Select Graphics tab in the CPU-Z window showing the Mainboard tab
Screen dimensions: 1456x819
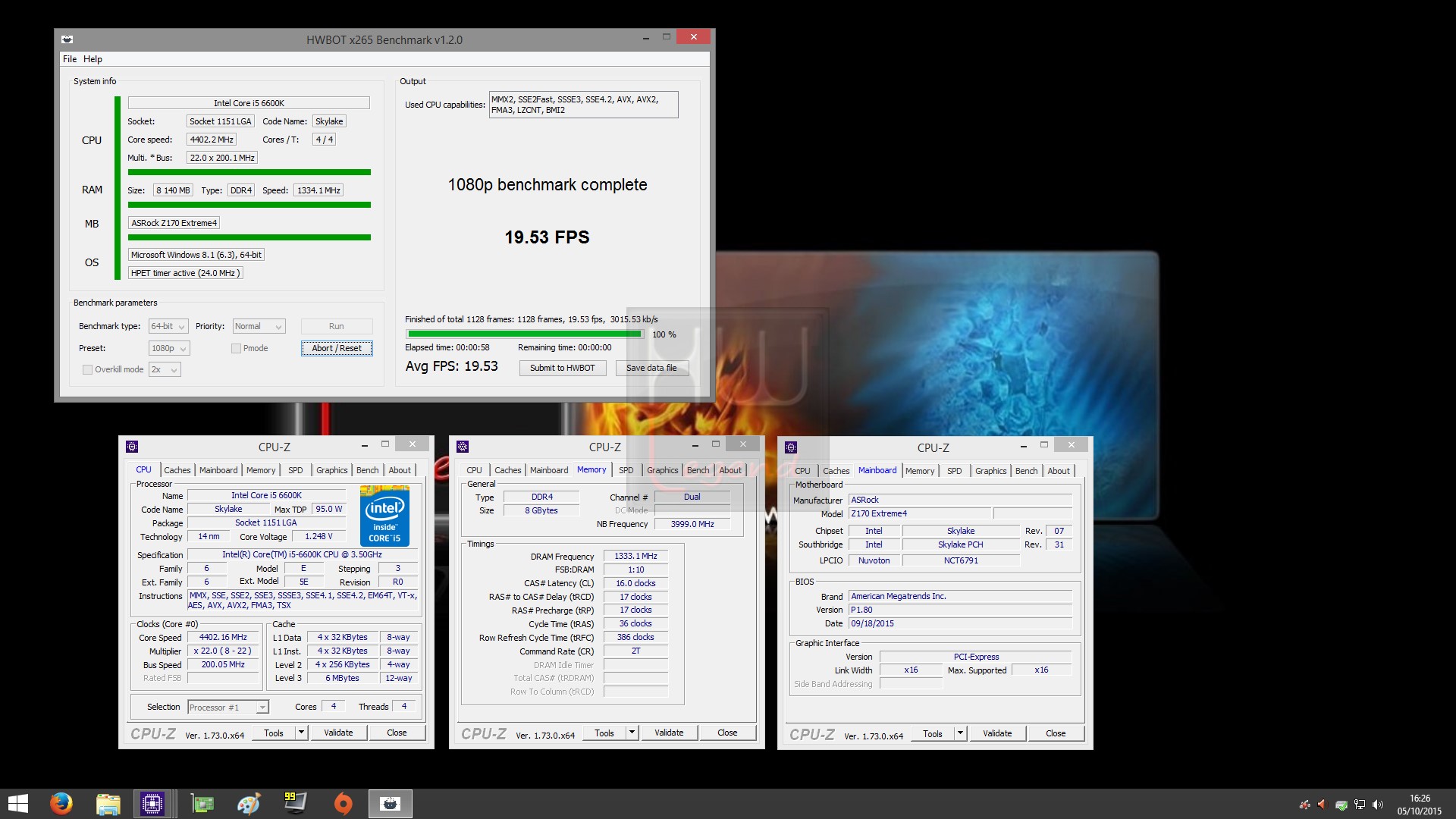[990, 471]
